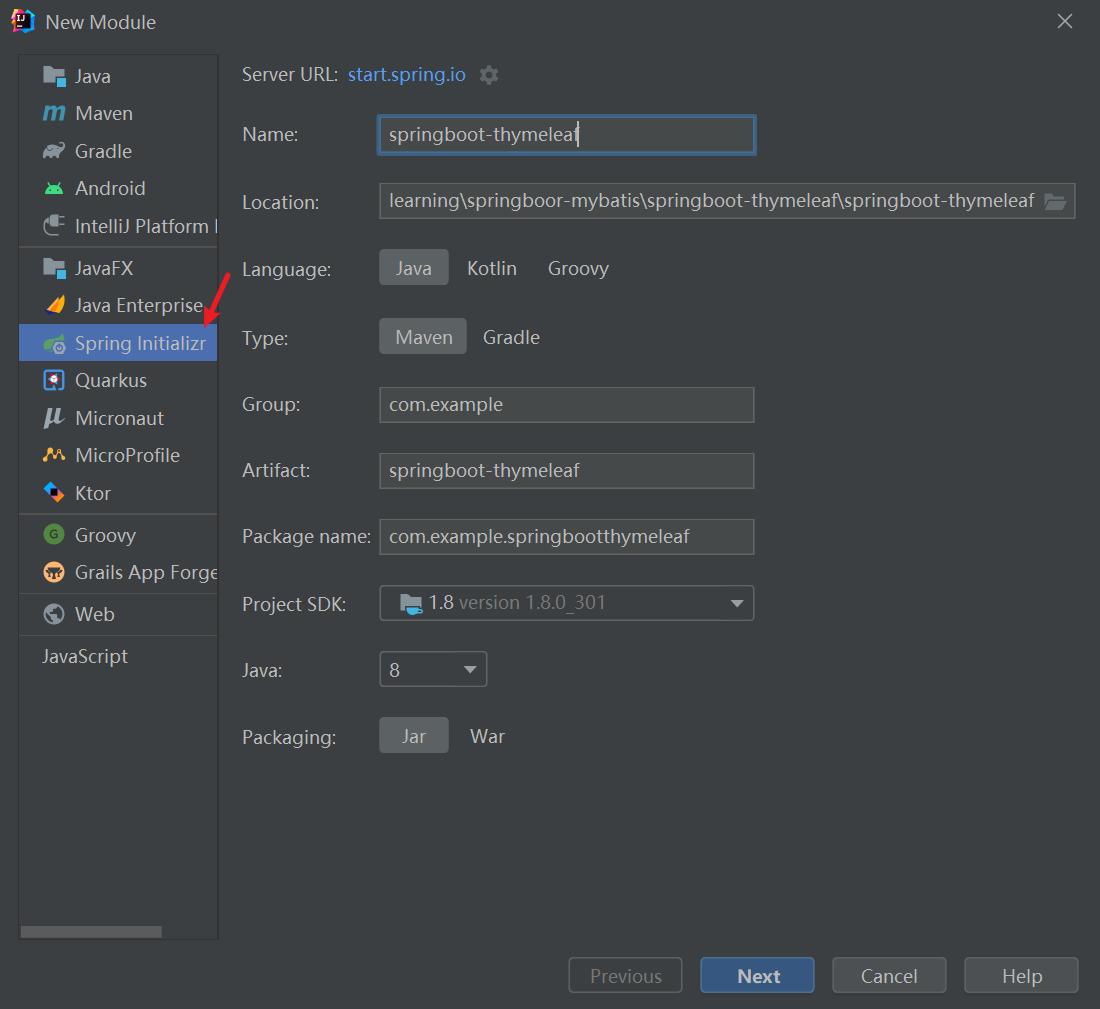Select Ktor label in module list
Screen dimensions: 1100x1009
93,493
